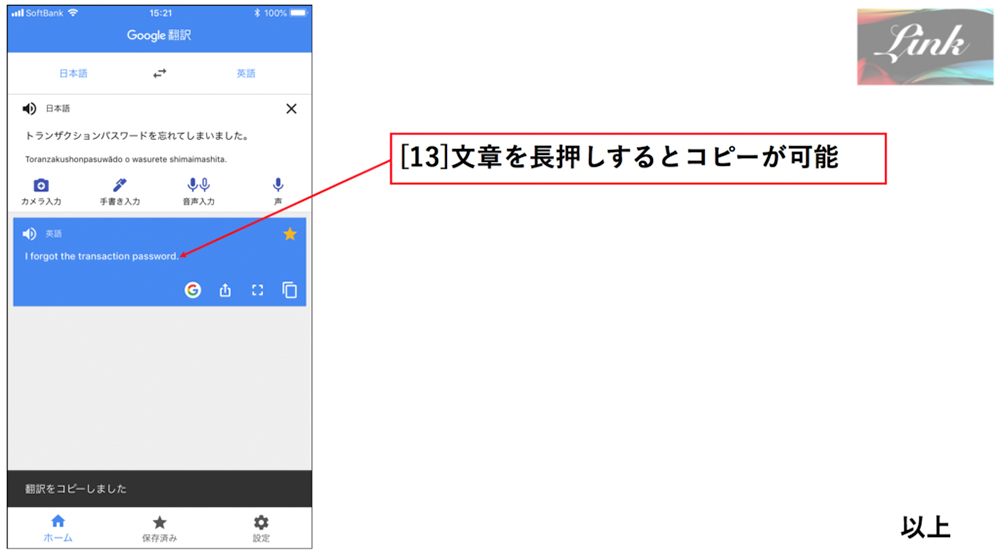Tap the single microphone voice icon
The image size is (1000, 556).
277,186
